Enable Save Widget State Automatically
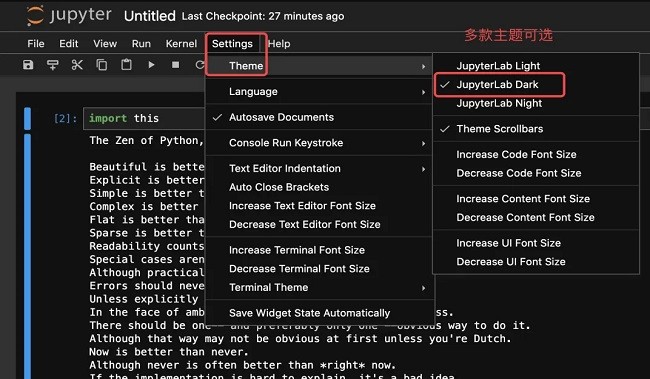The width and height of the screenshot is (650, 379). coord(319,313)
